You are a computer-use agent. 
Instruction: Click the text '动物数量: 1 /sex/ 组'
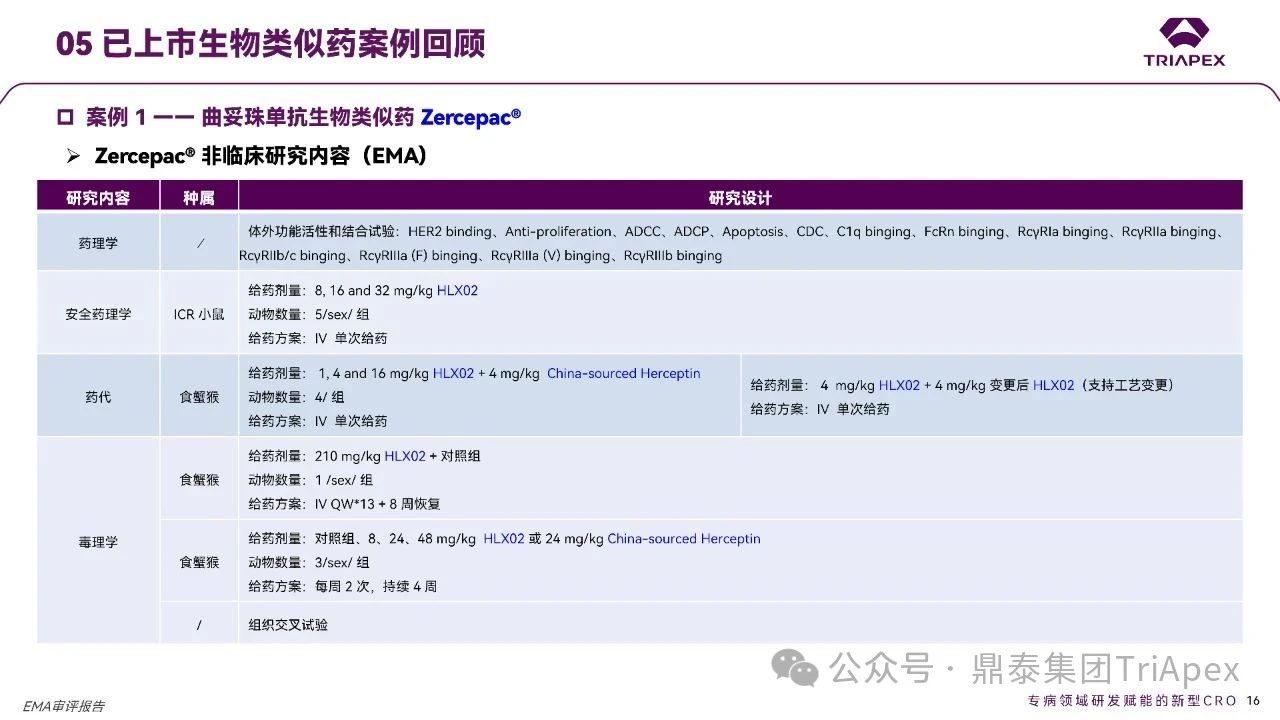309,480
